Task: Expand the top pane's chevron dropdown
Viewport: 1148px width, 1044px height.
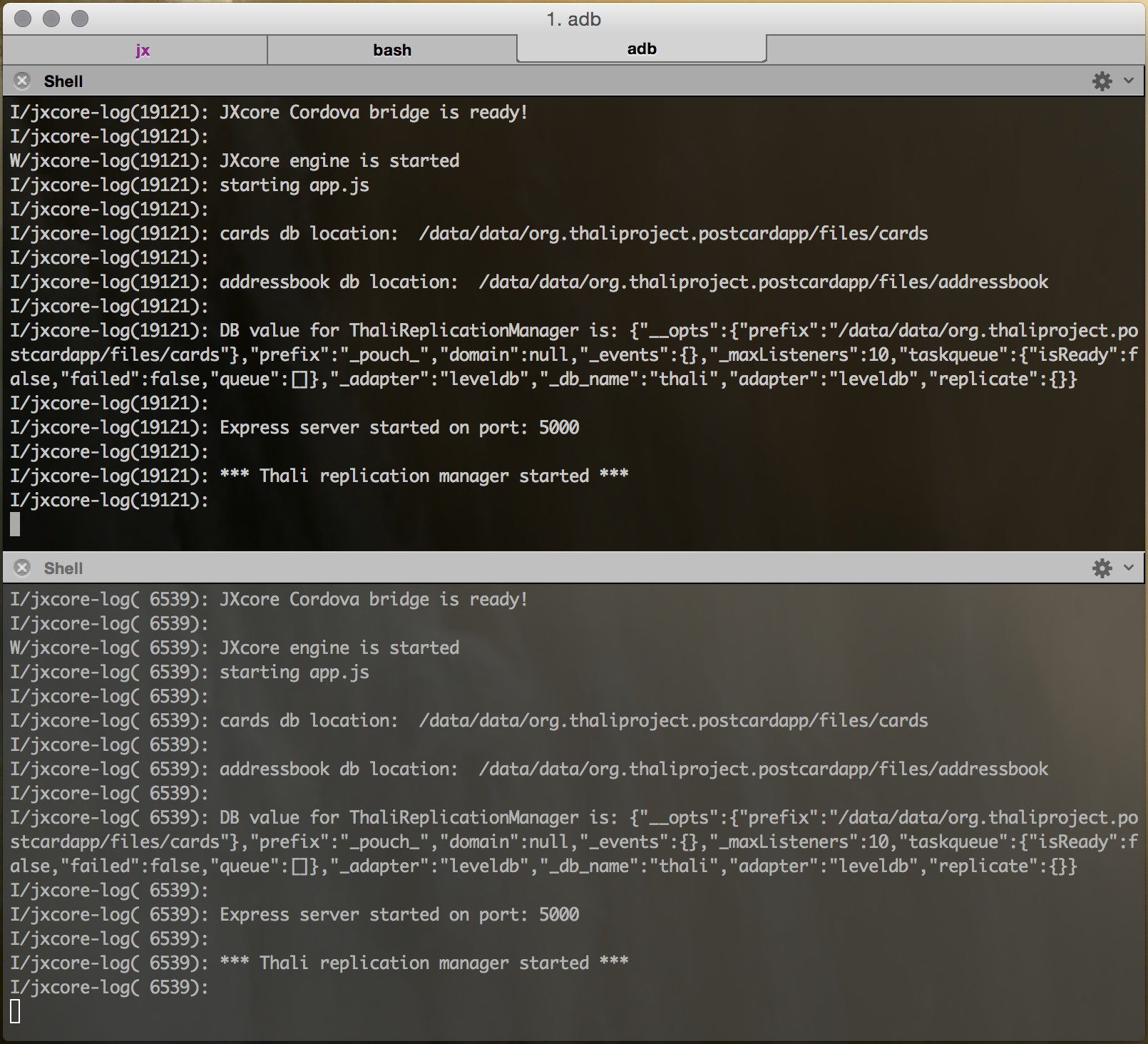Action: click(1129, 81)
